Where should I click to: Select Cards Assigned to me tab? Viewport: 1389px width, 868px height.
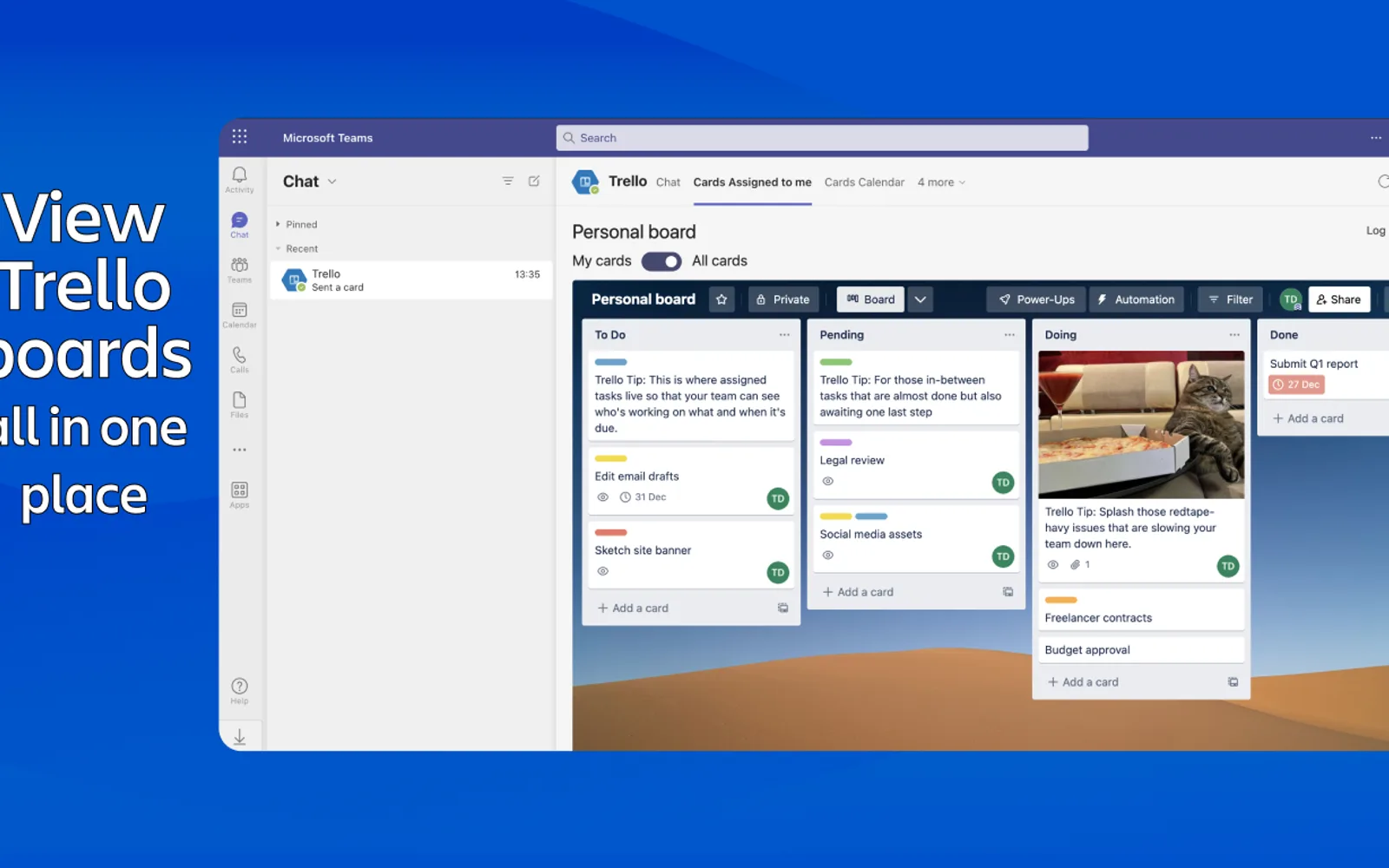coord(752,182)
